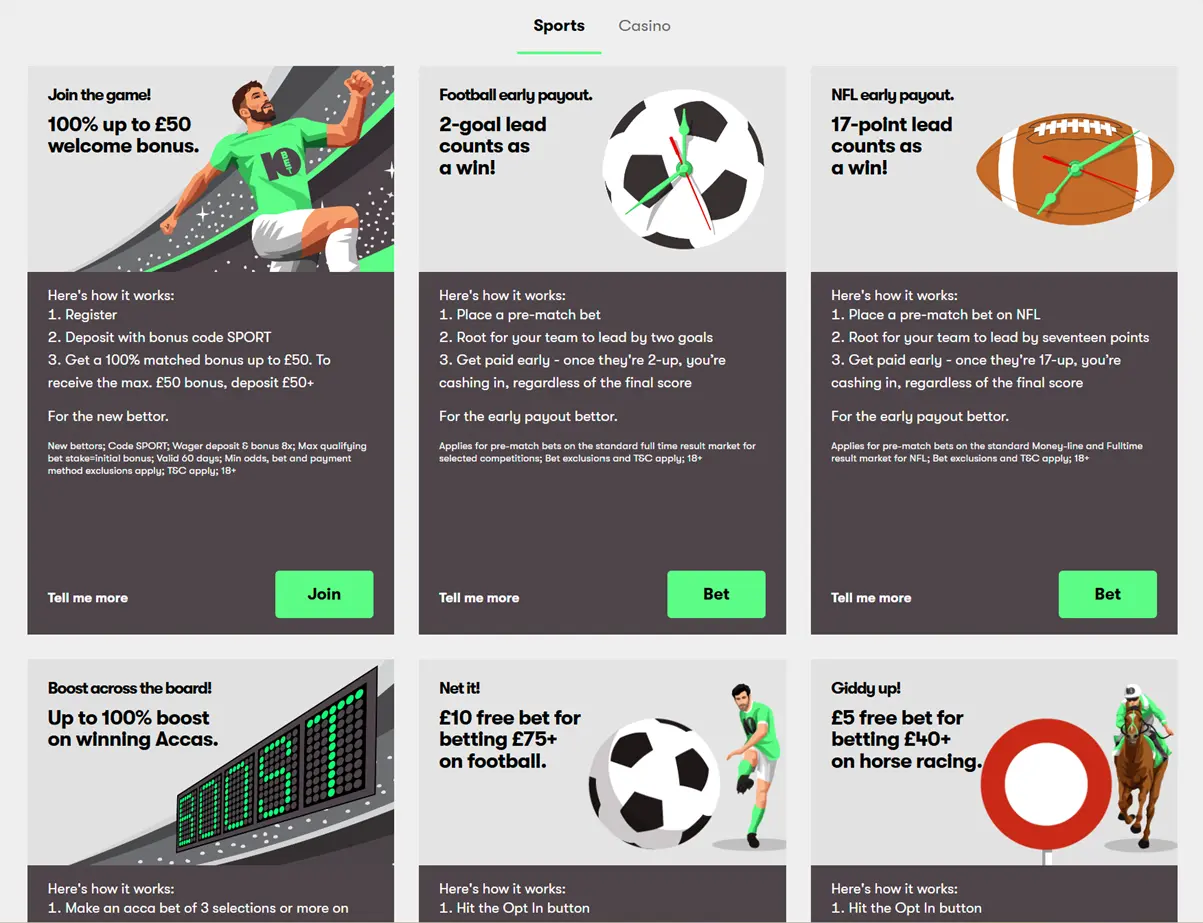Click the 2-goal lead counts as a win heading
This screenshot has height=923, width=1203.
(492, 146)
